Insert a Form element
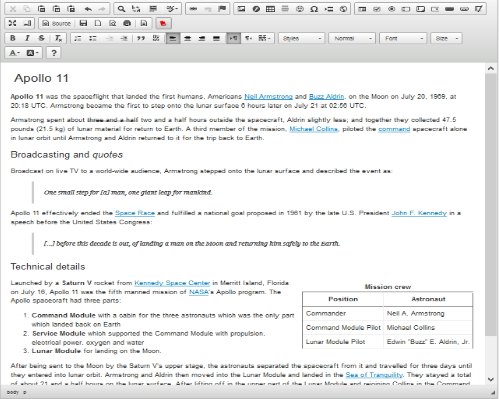The width and height of the screenshot is (499, 399). [x=362, y=9]
